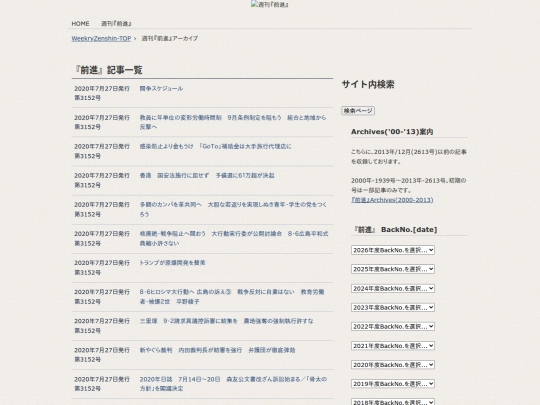Viewport: 540px width, 405px height.
Task: Click date cell beside 闘争スケジュール article
Action: click(x=102, y=93)
